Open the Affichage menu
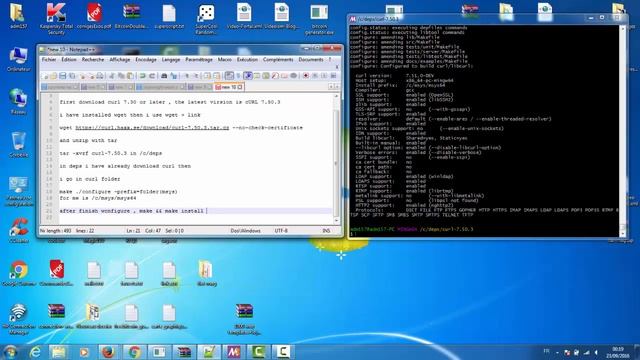Viewport: 640px width, 360px height. (x=120, y=60)
